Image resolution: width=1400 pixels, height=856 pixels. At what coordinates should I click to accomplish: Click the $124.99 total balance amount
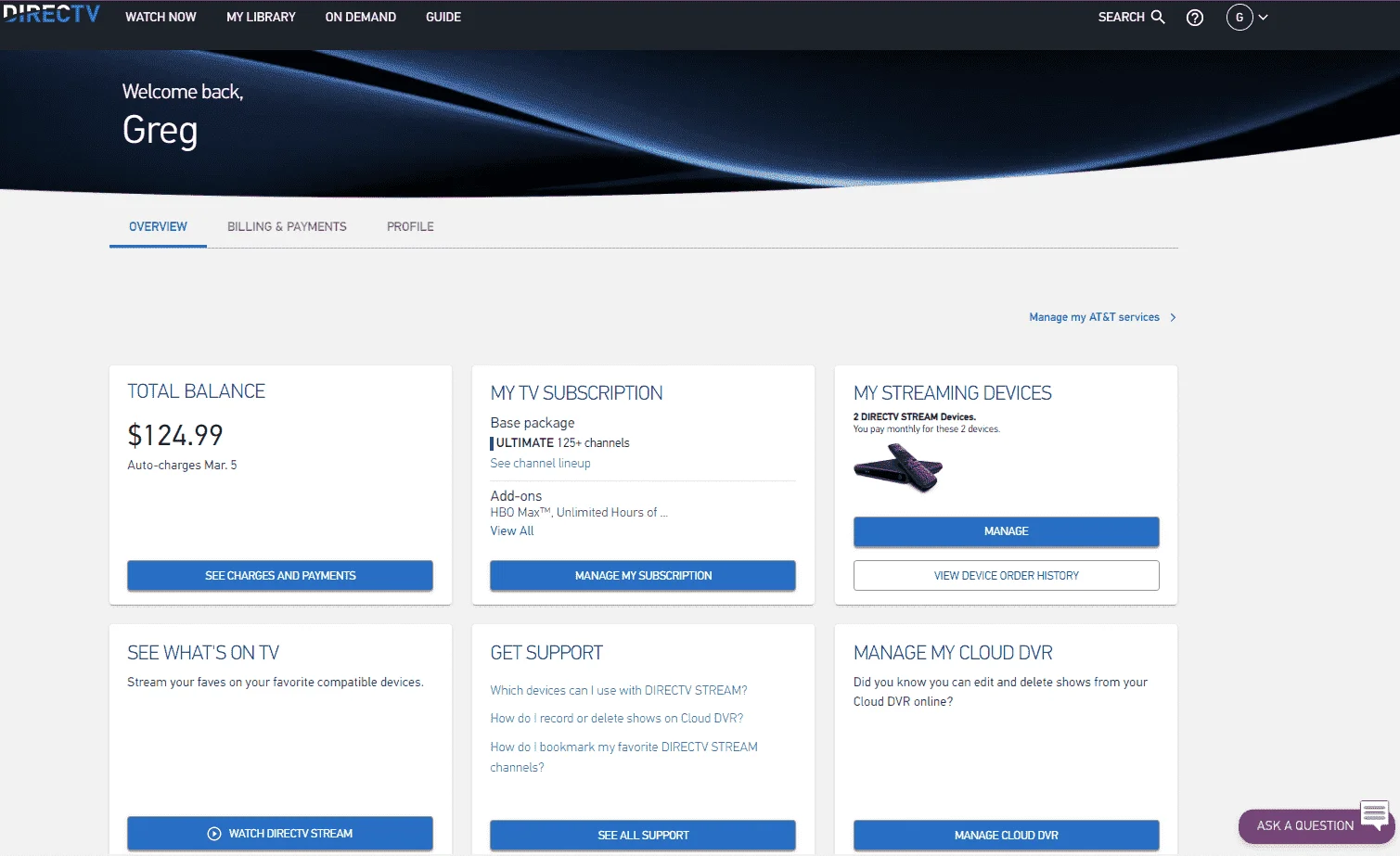(175, 435)
